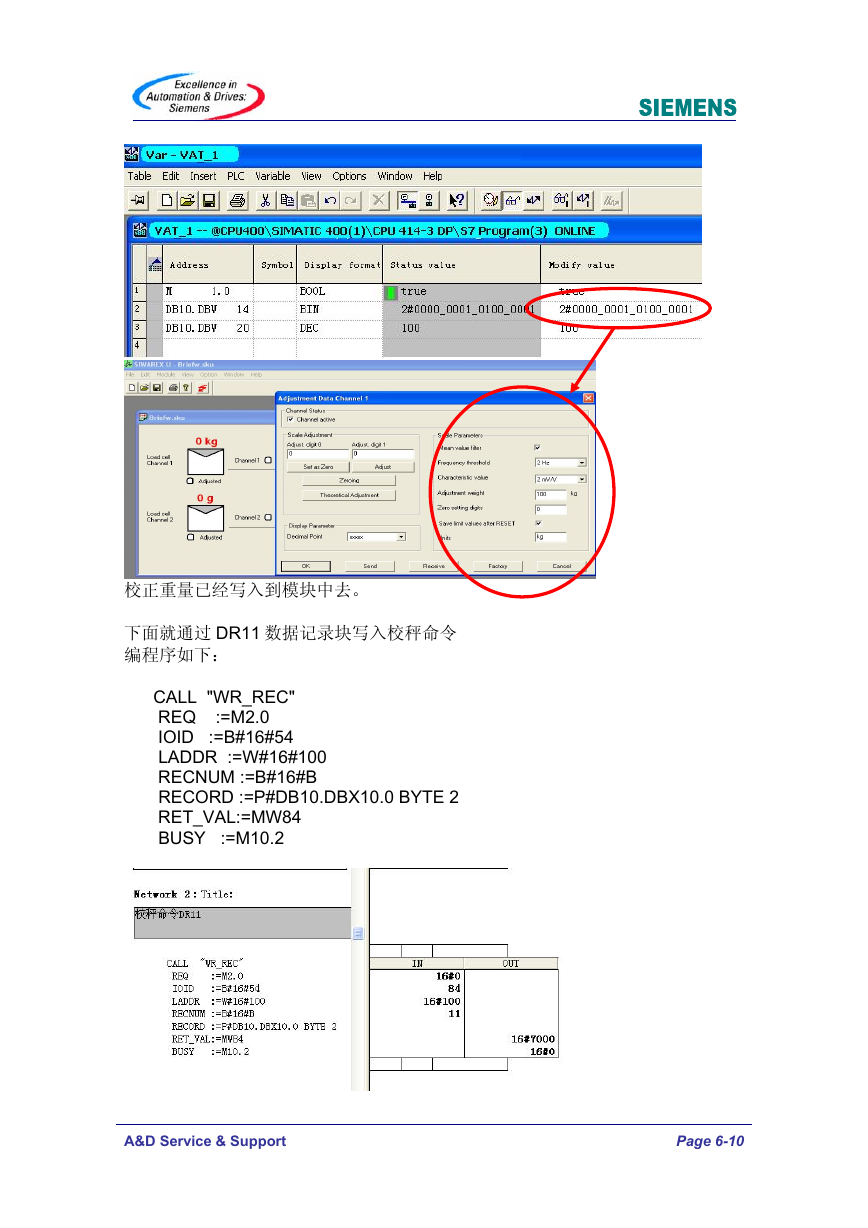This screenshot has height=1228, width=868.
Task: Click the Adjust. digit 0 input field
Action: (318, 454)
